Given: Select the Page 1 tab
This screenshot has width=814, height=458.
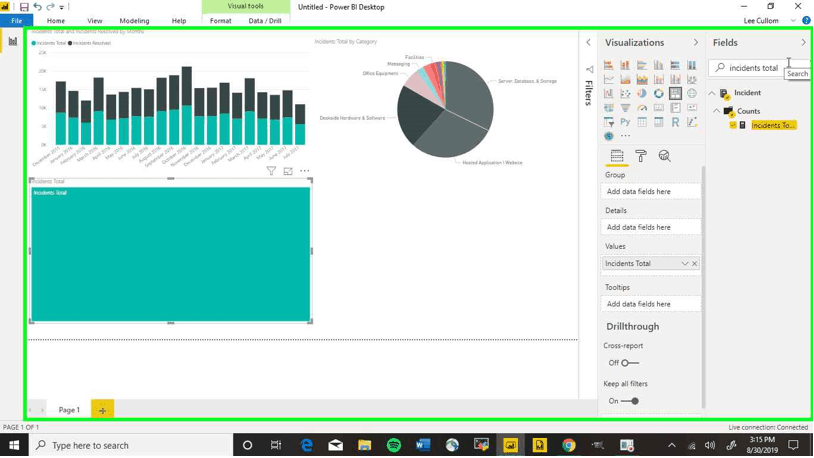Looking at the screenshot, I should pyautogui.click(x=69, y=410).
